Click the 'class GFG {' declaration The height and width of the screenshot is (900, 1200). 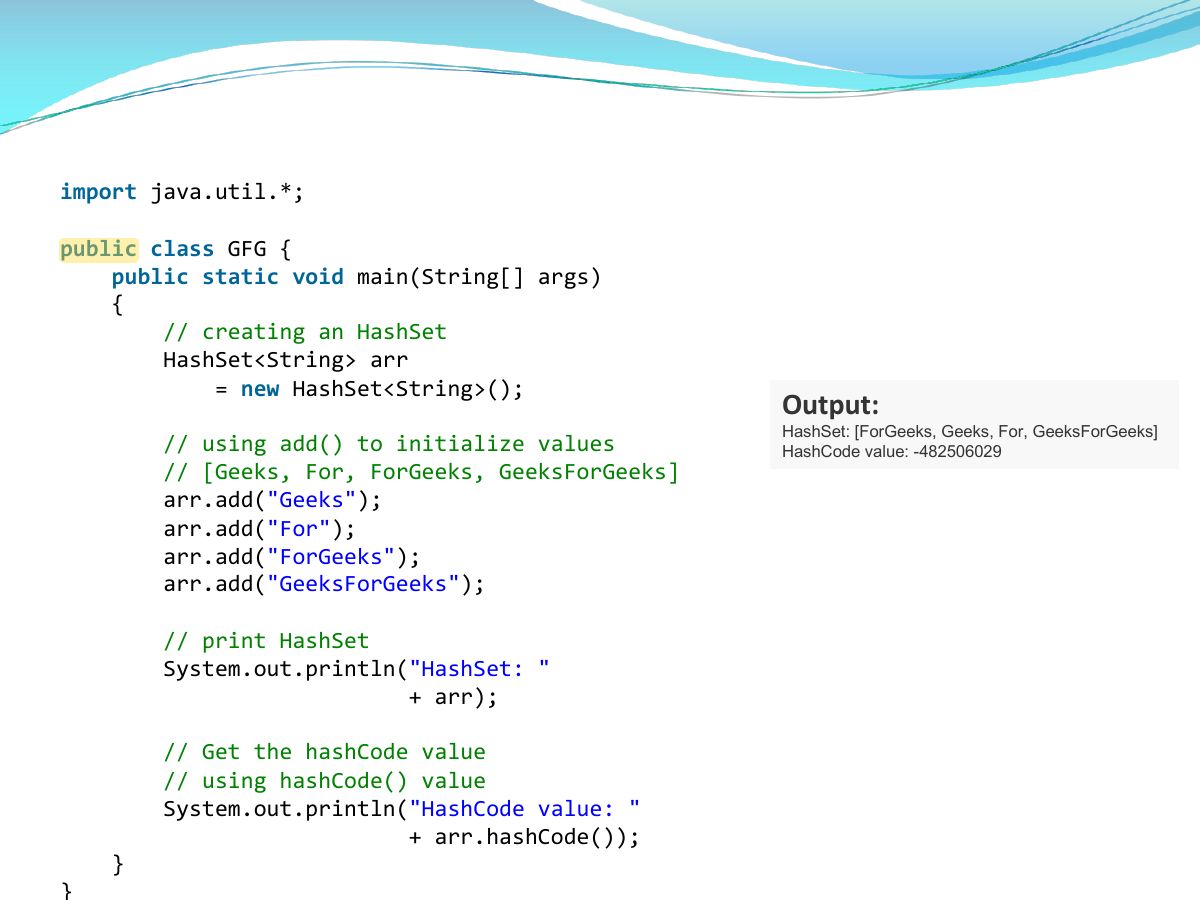(220, 249)
